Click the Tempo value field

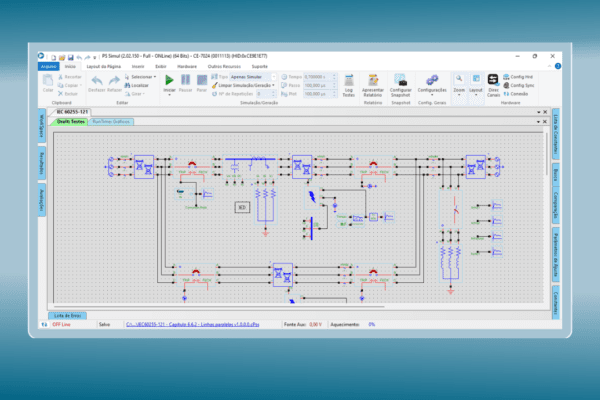tap(320, 77)
